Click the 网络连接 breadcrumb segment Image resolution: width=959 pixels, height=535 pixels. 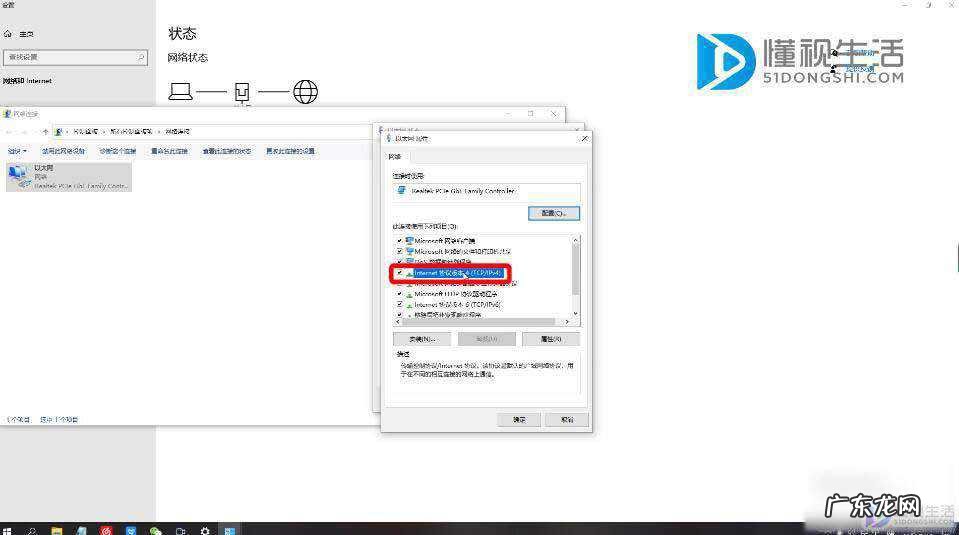[177, 131]
